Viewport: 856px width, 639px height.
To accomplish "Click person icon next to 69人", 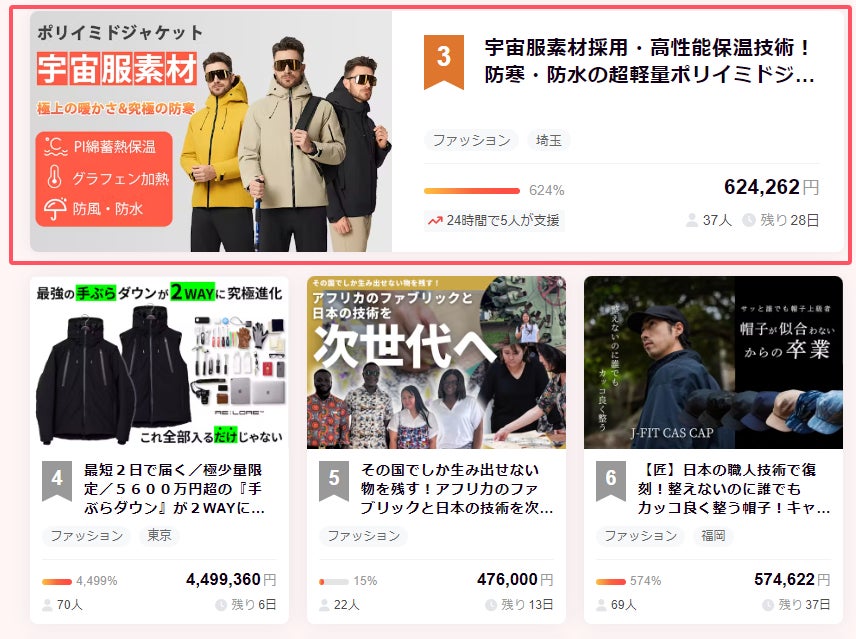I will (602, 604).
